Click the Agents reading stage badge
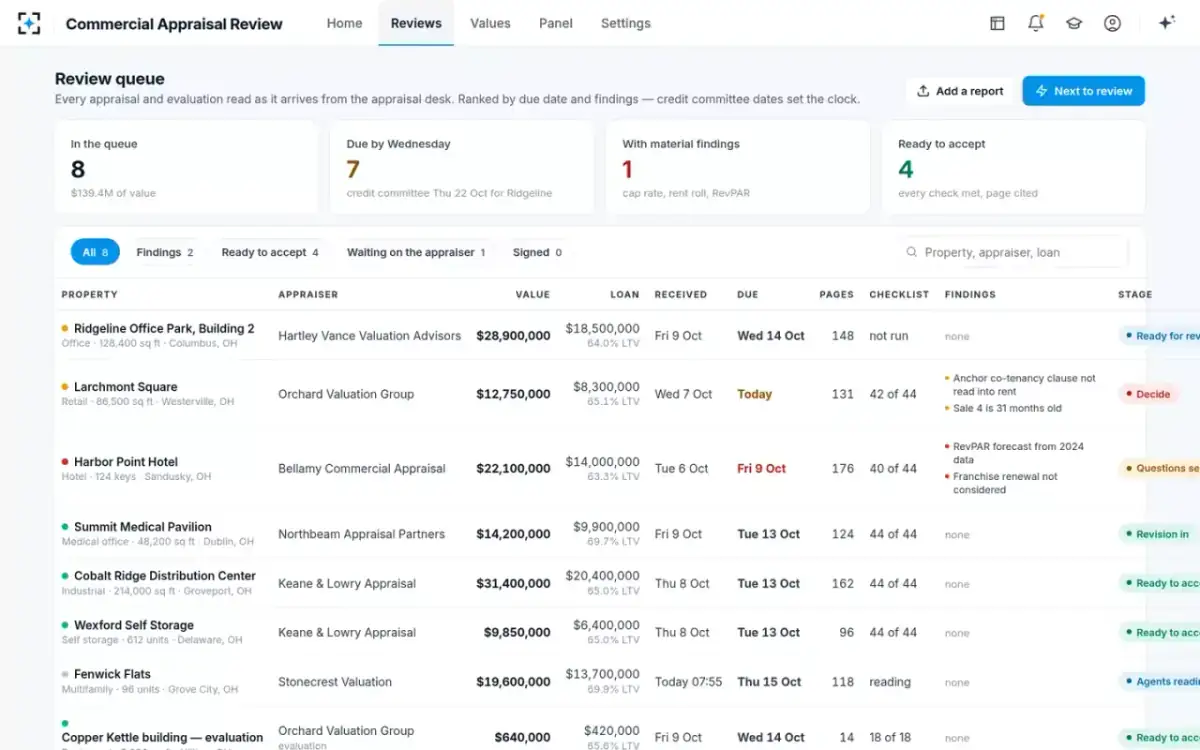The image size is (1200, 750). coord(1159,682)
